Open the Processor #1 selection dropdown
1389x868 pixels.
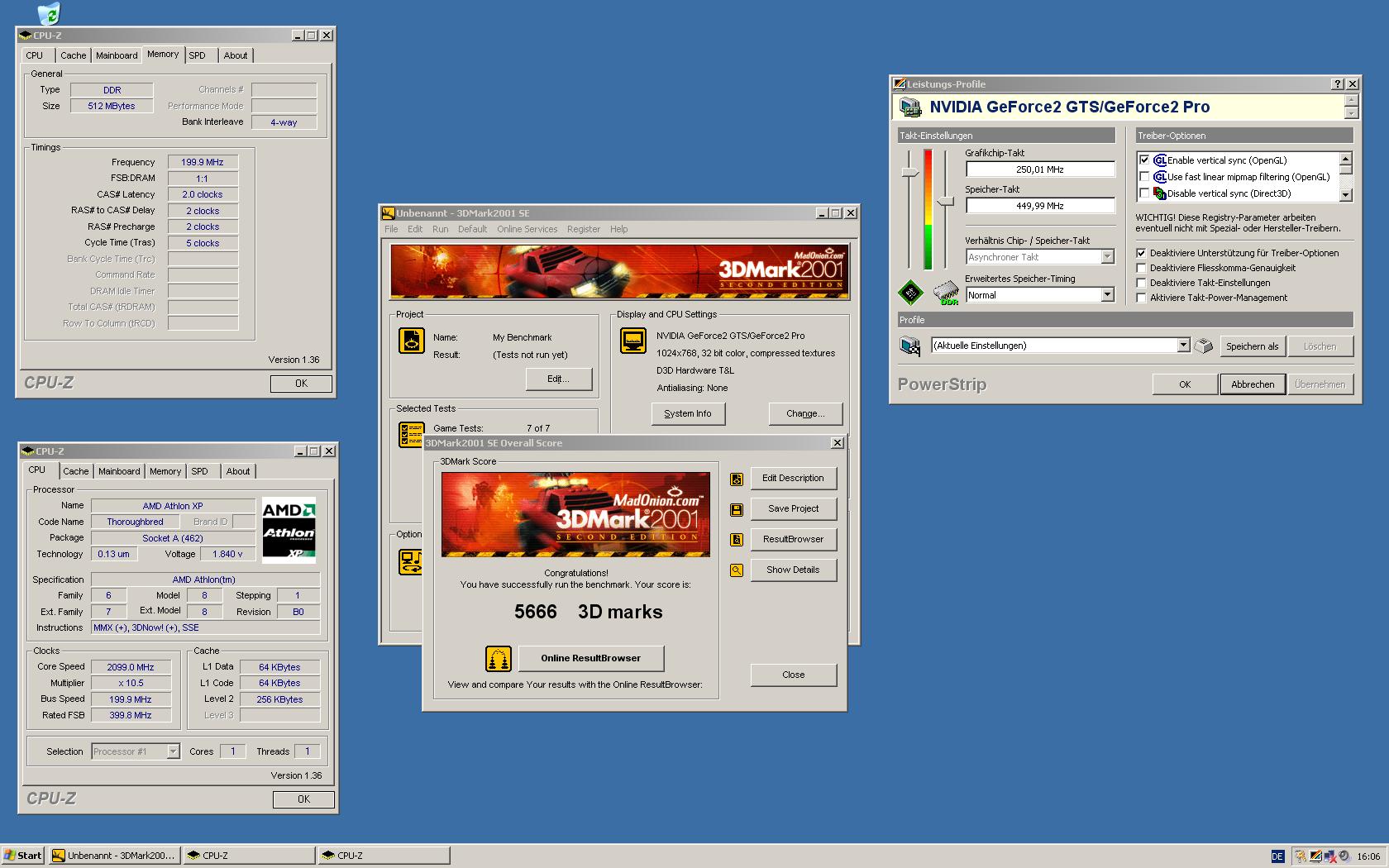pos(173,751)
